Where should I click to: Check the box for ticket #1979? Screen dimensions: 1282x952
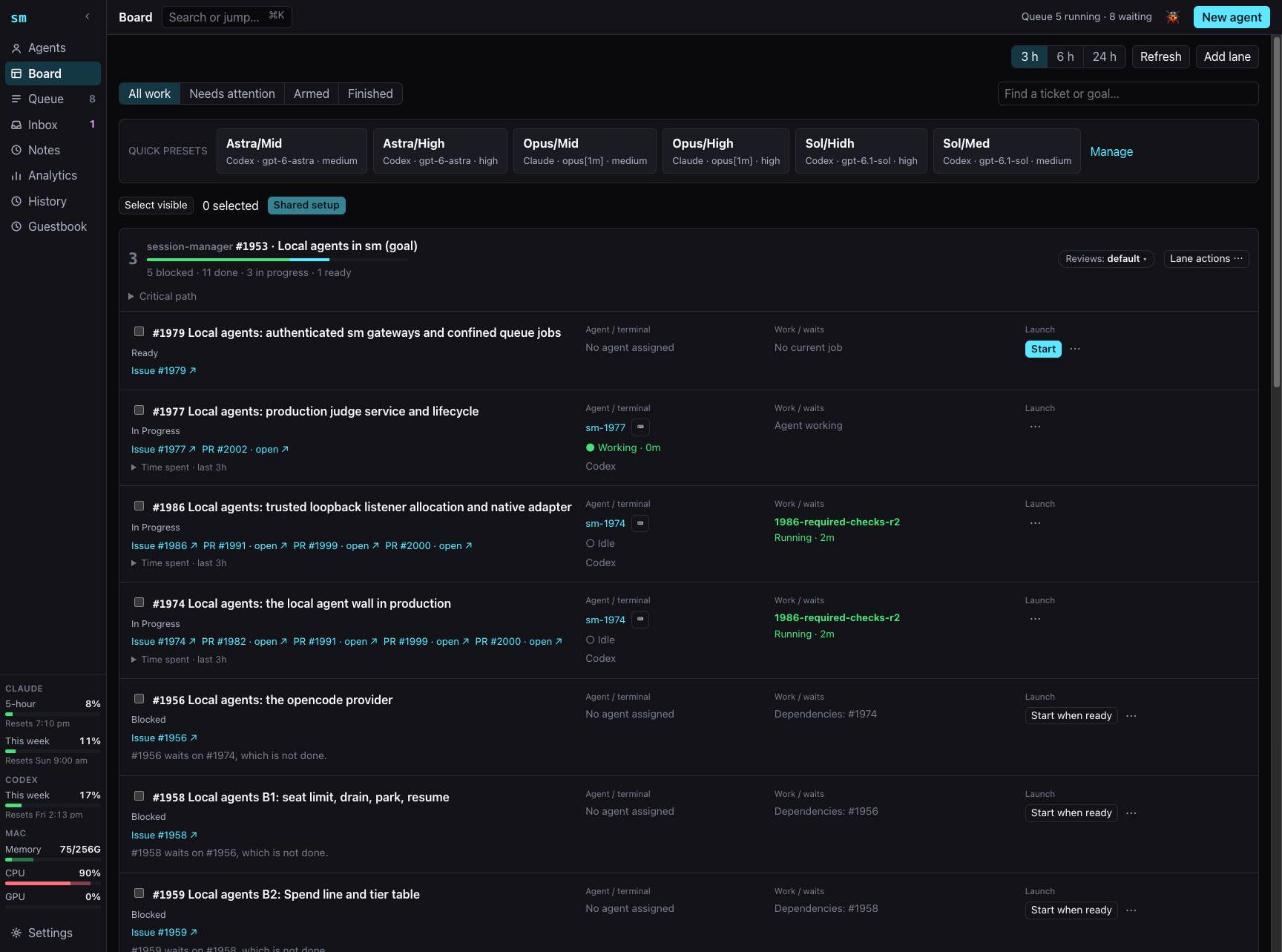coord(139,332)
